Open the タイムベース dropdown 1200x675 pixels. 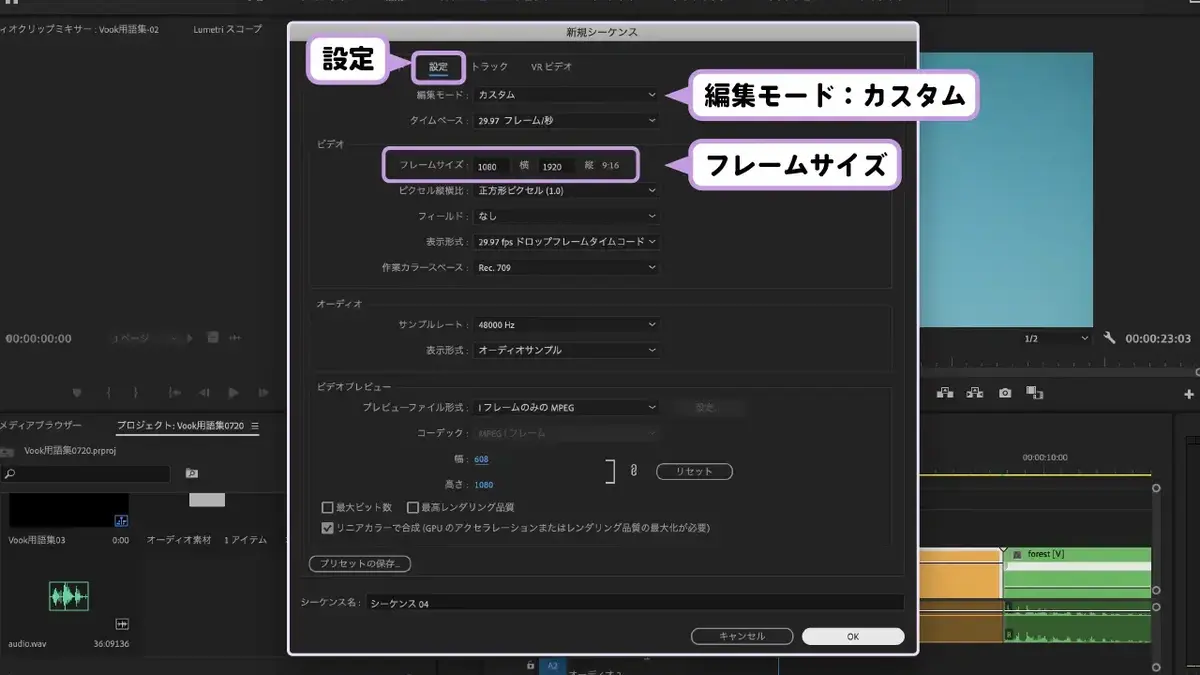tap(566, 120)
